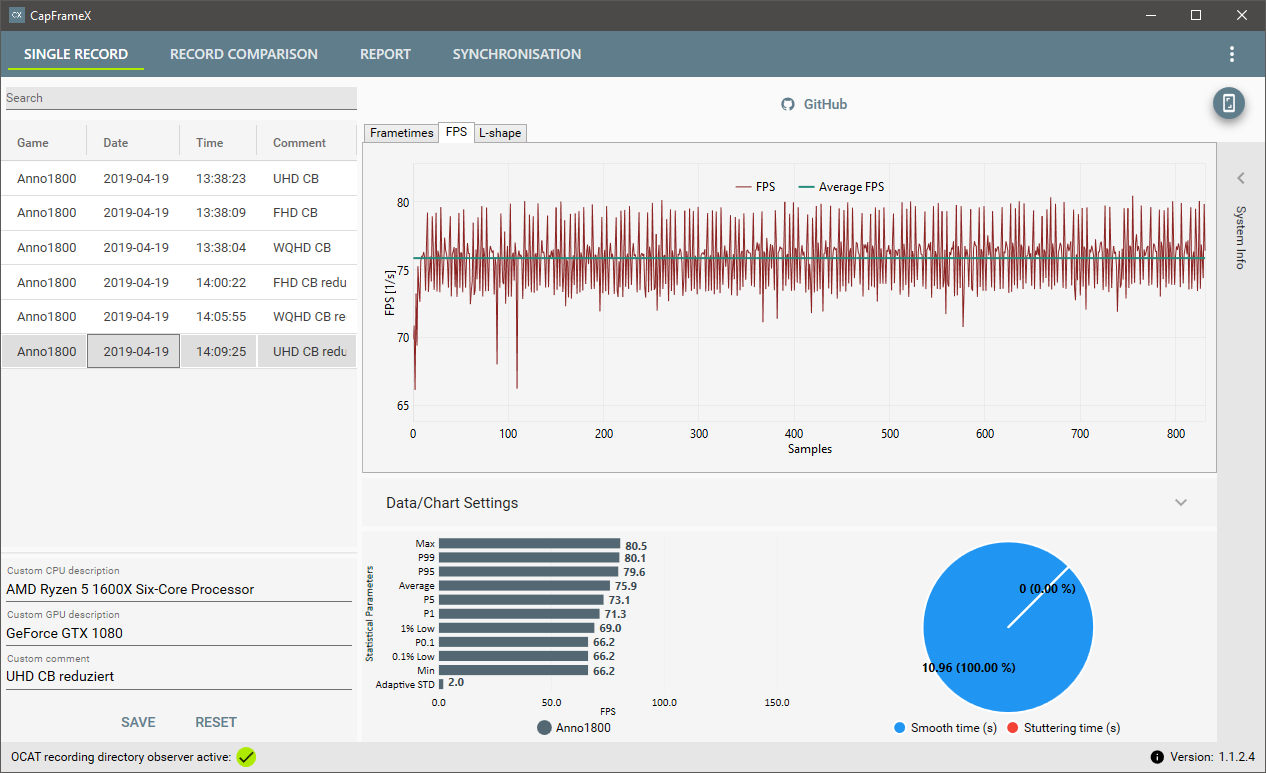Show the L-shape chart tab
Viewport: 1266px width, 773px height.
click(x=499, y=133)
